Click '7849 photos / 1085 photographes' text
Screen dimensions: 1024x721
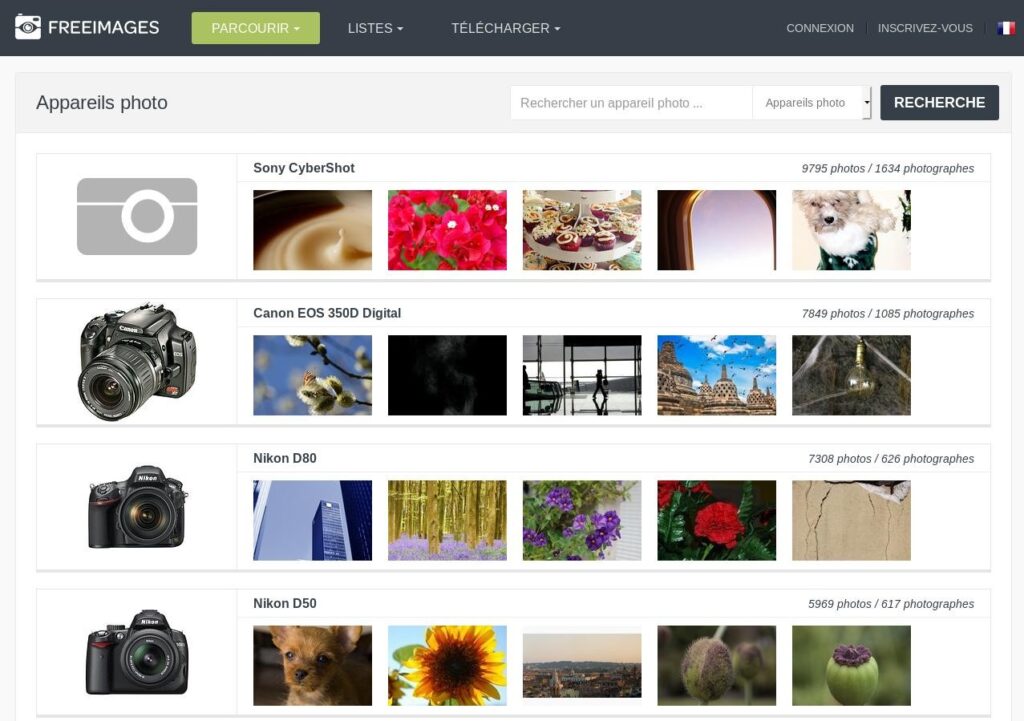point(888,313)
